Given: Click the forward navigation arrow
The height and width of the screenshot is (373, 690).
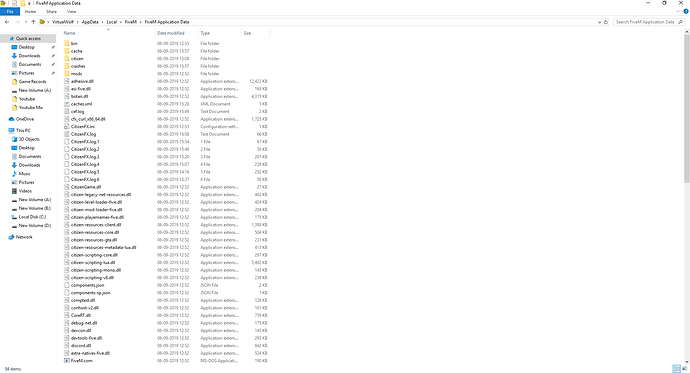Looking at the screenshot, I should pyautogui.click(x=18, y=22).
